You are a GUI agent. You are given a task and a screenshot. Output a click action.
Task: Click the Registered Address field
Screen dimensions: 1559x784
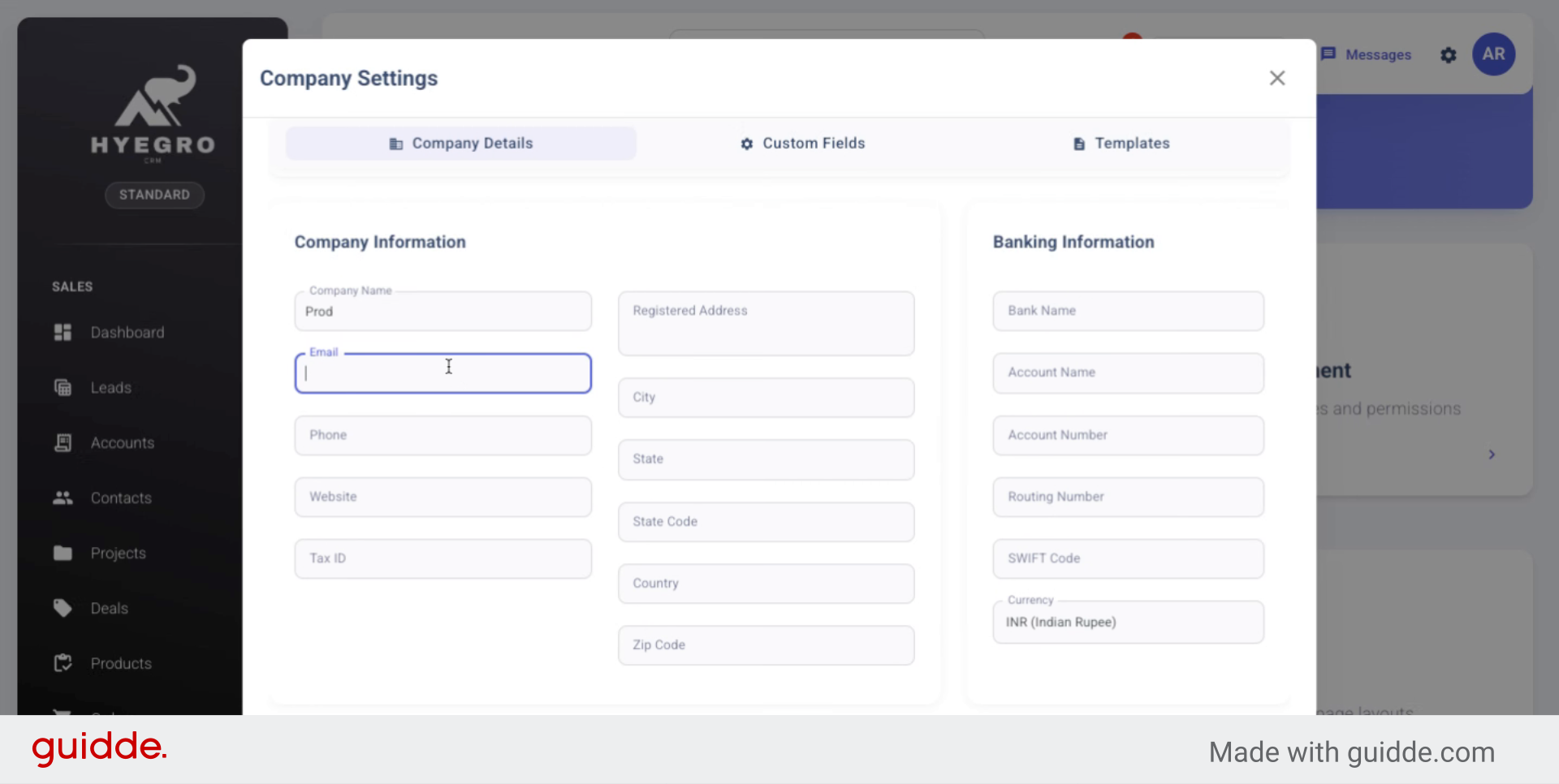766,324
